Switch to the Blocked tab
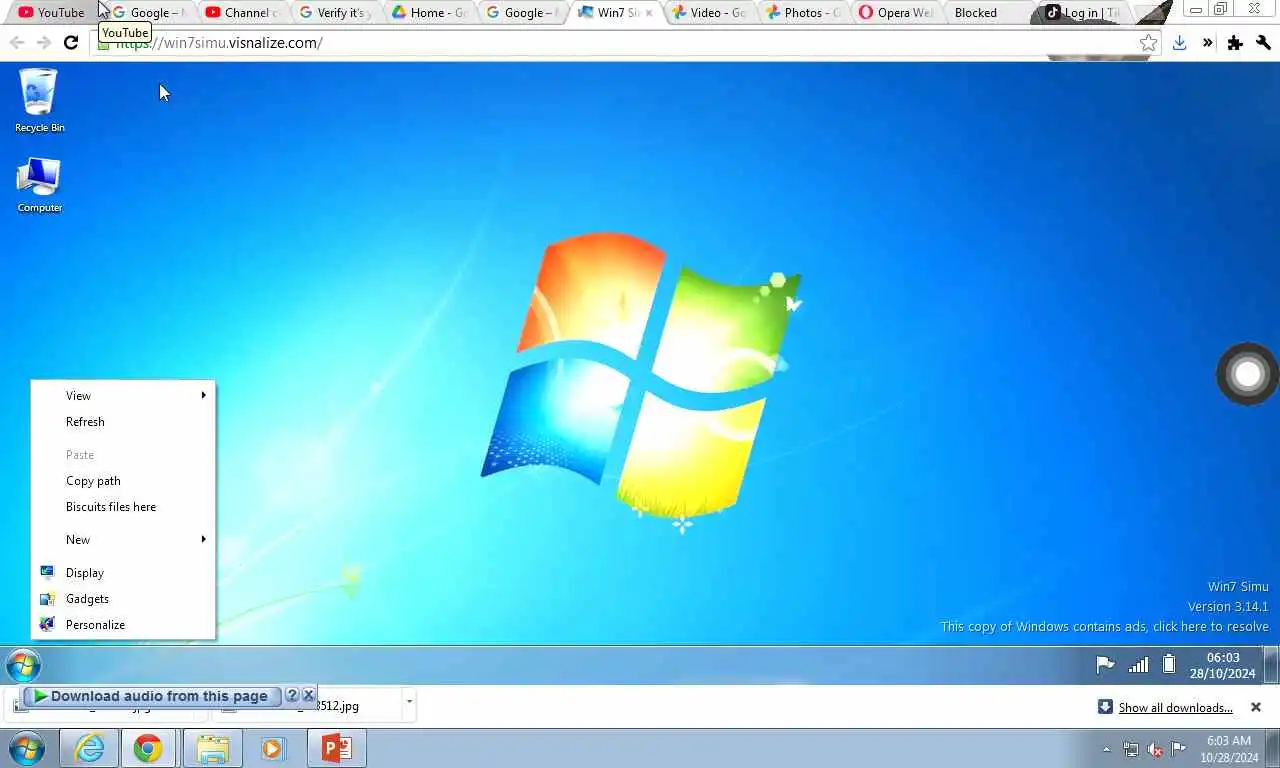The width and height of the screenshot is (1280, 768). click(985, 13)
